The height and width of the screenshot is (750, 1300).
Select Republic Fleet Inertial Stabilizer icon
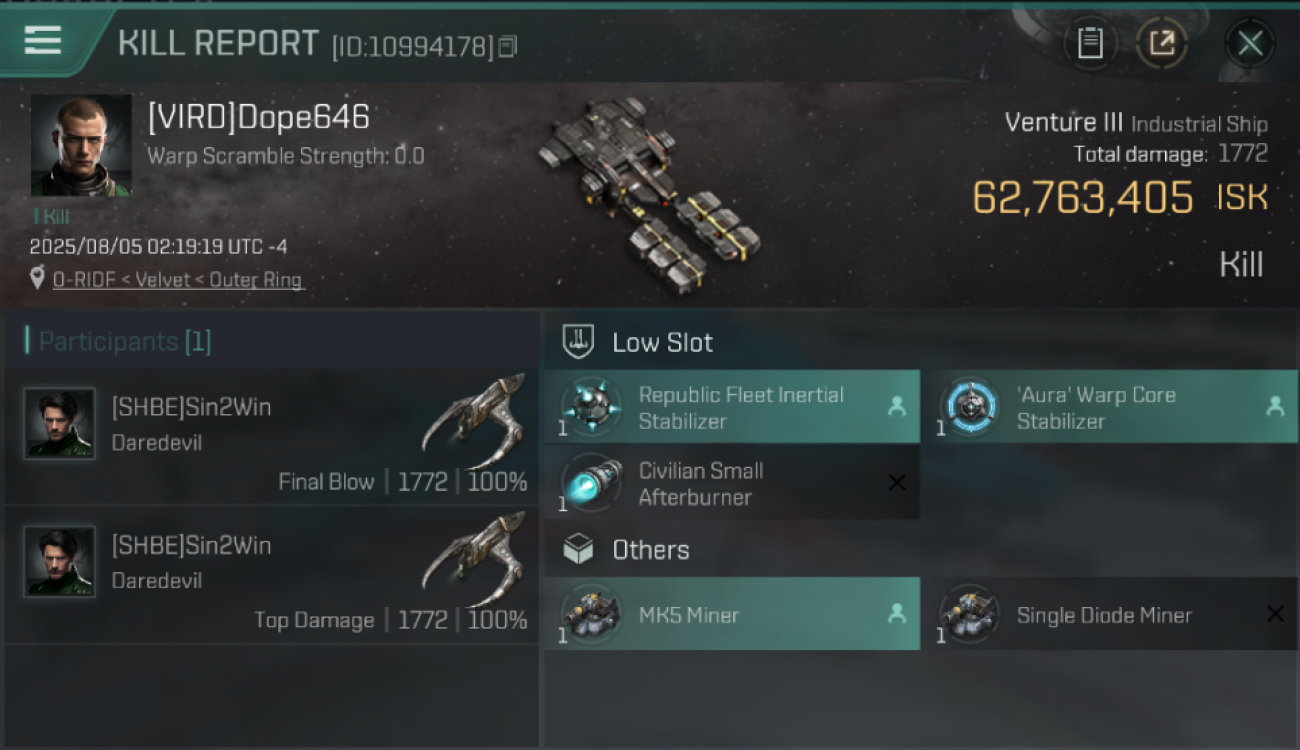click(592, 407)
